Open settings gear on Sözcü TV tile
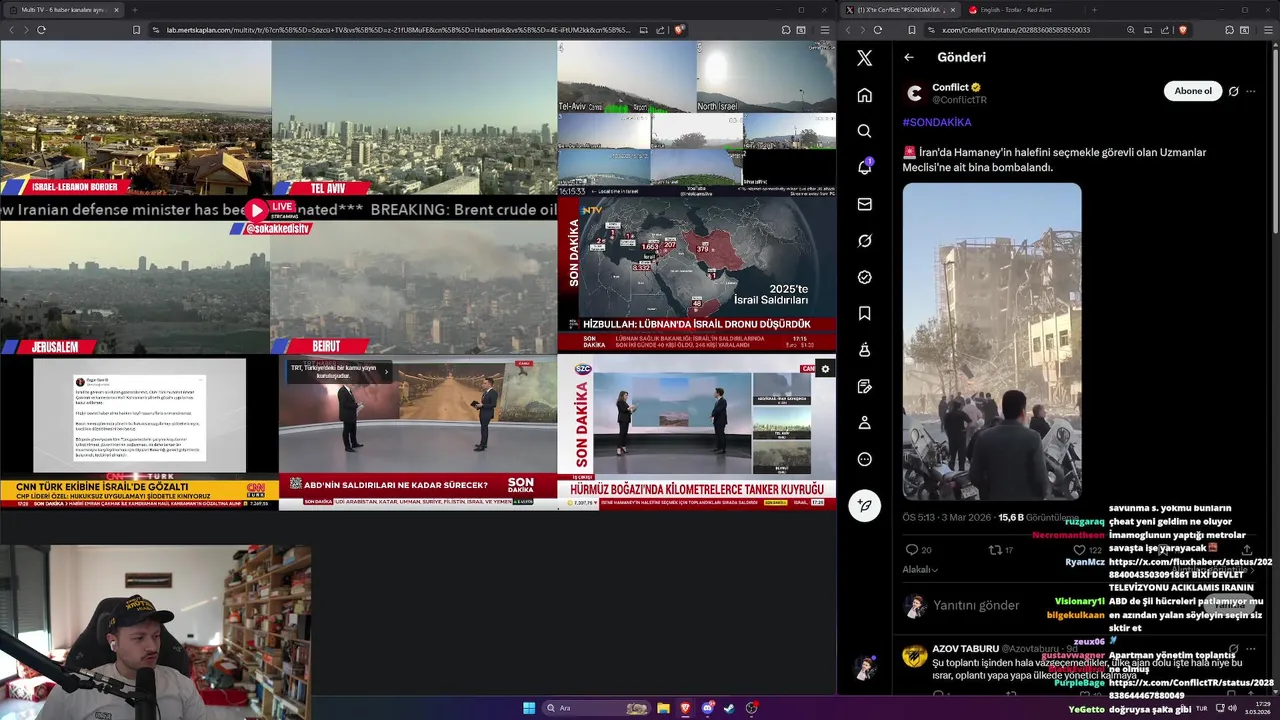Image resolution: width=1280 pixels, height=720 pixels. [x=825, y=369]
